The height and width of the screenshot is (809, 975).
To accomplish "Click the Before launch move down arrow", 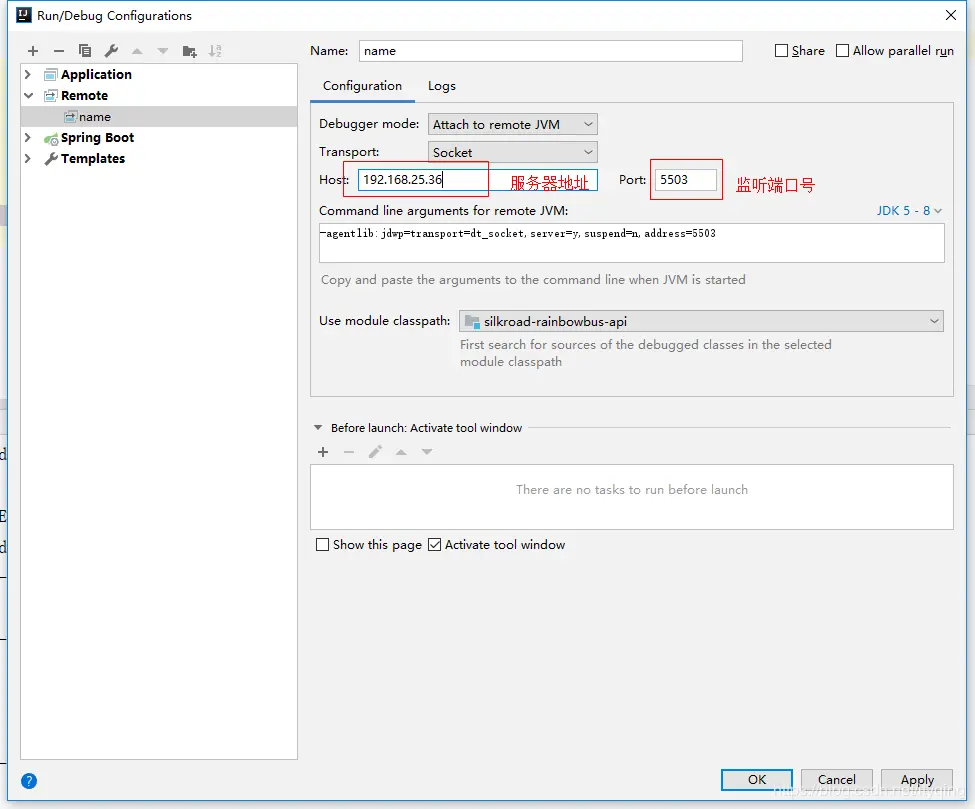I will (427, 452).
